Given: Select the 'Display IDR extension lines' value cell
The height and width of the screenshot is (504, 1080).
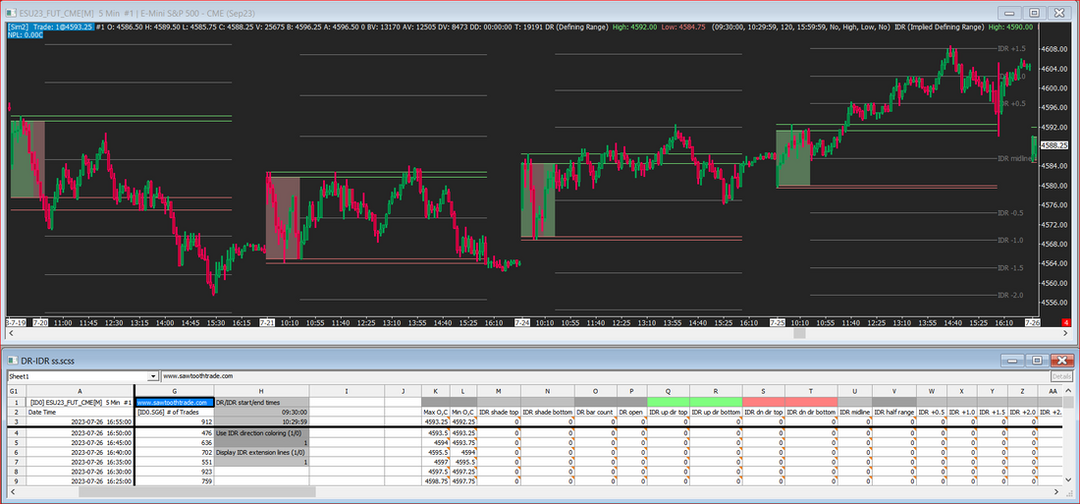Looking at the screenshot, I should 262,463.
